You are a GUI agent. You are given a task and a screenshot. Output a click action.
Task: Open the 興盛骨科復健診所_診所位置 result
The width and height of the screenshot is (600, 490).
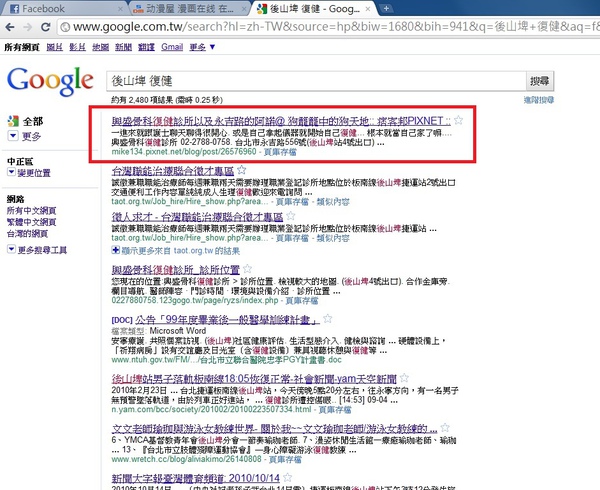pyautogui.click(x=176, y=270)
